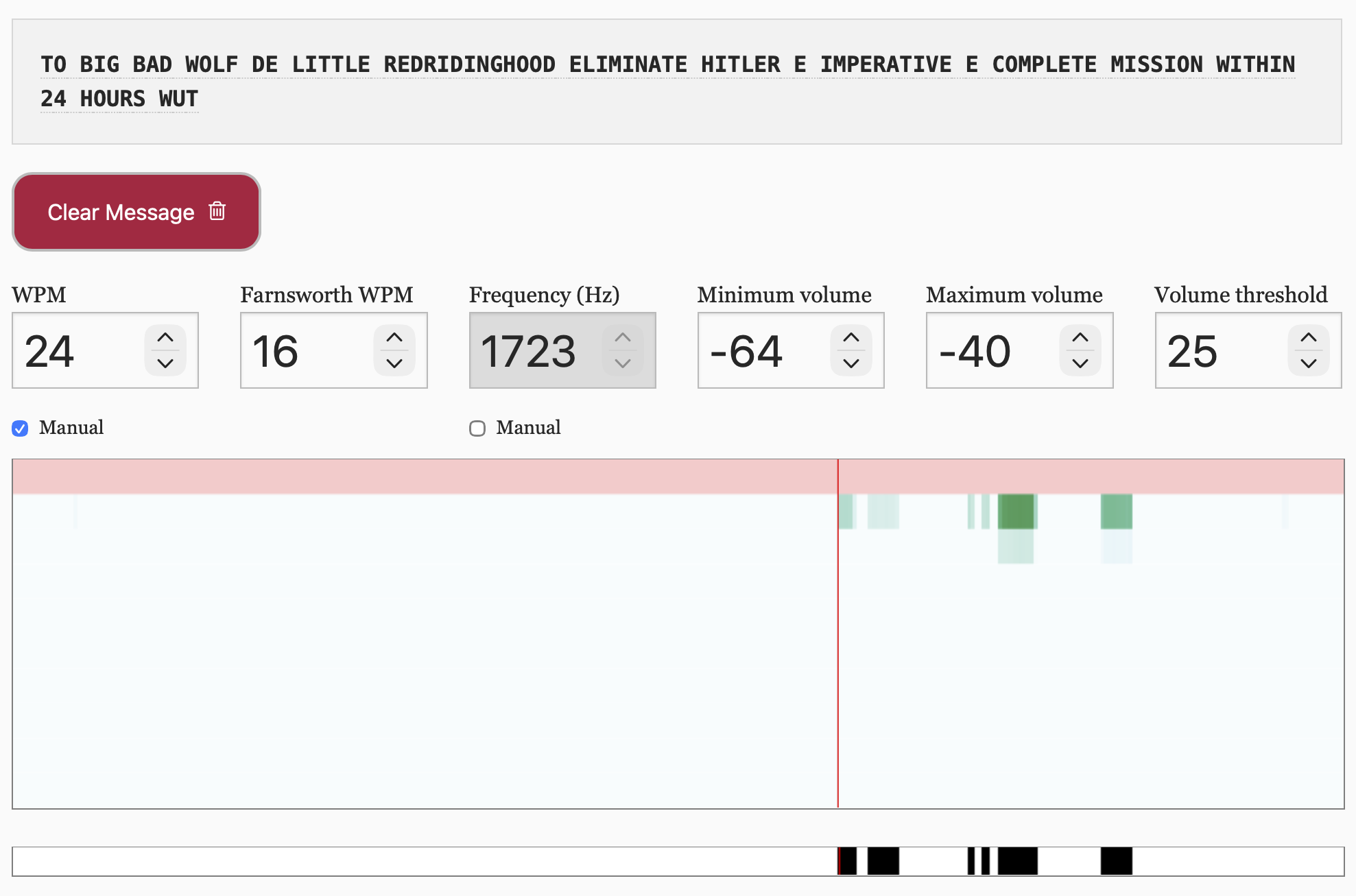
Task: Increase Maximum volume with up arrow
Action: click(1080, 337)
